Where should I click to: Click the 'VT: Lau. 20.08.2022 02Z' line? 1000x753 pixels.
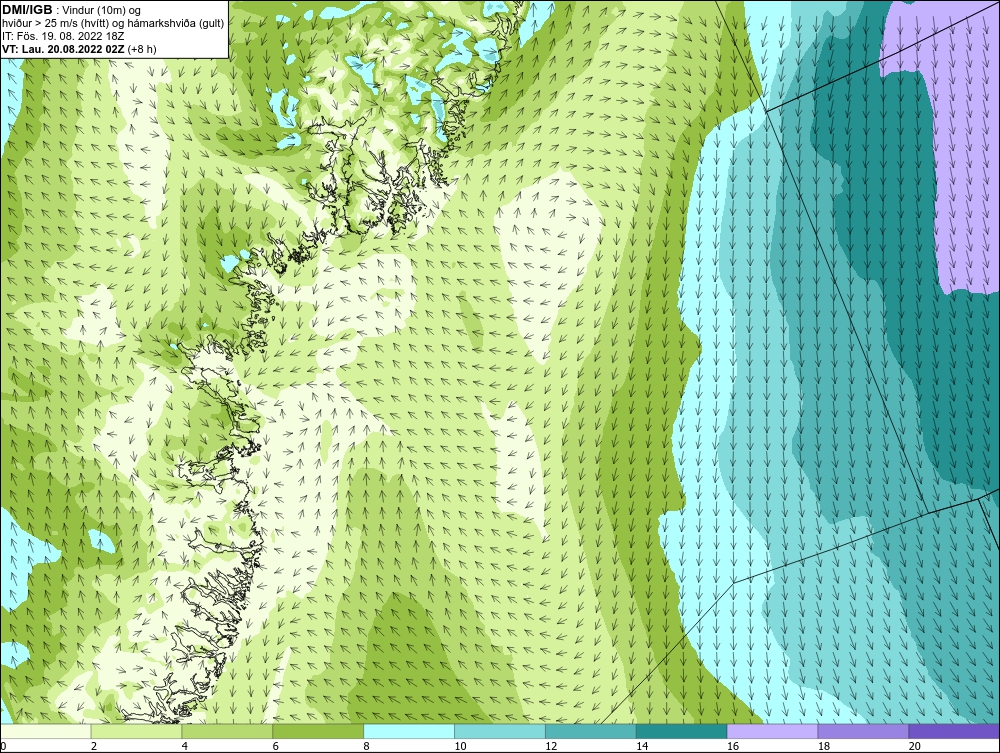[x=80, y=48]
